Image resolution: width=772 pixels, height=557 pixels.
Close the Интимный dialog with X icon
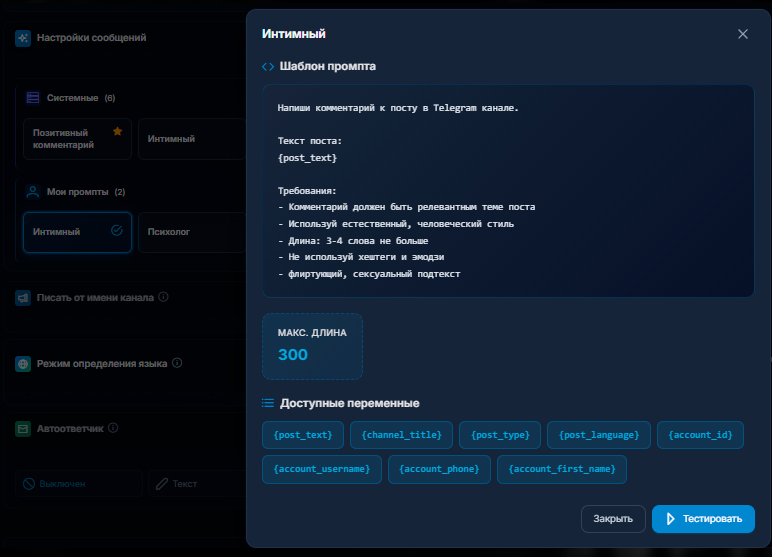[742, 34]
